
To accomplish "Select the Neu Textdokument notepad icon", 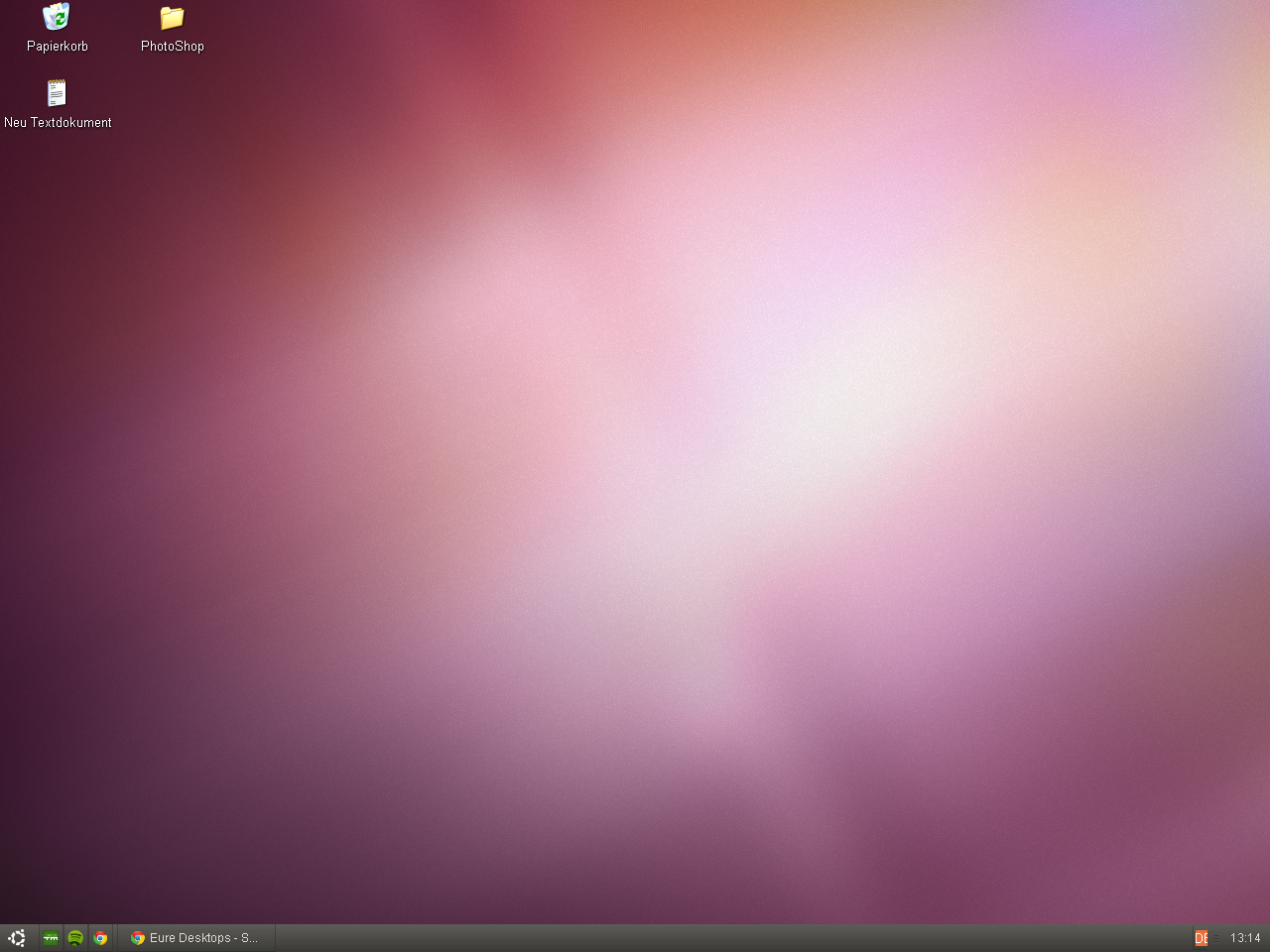I will point(57,94).
